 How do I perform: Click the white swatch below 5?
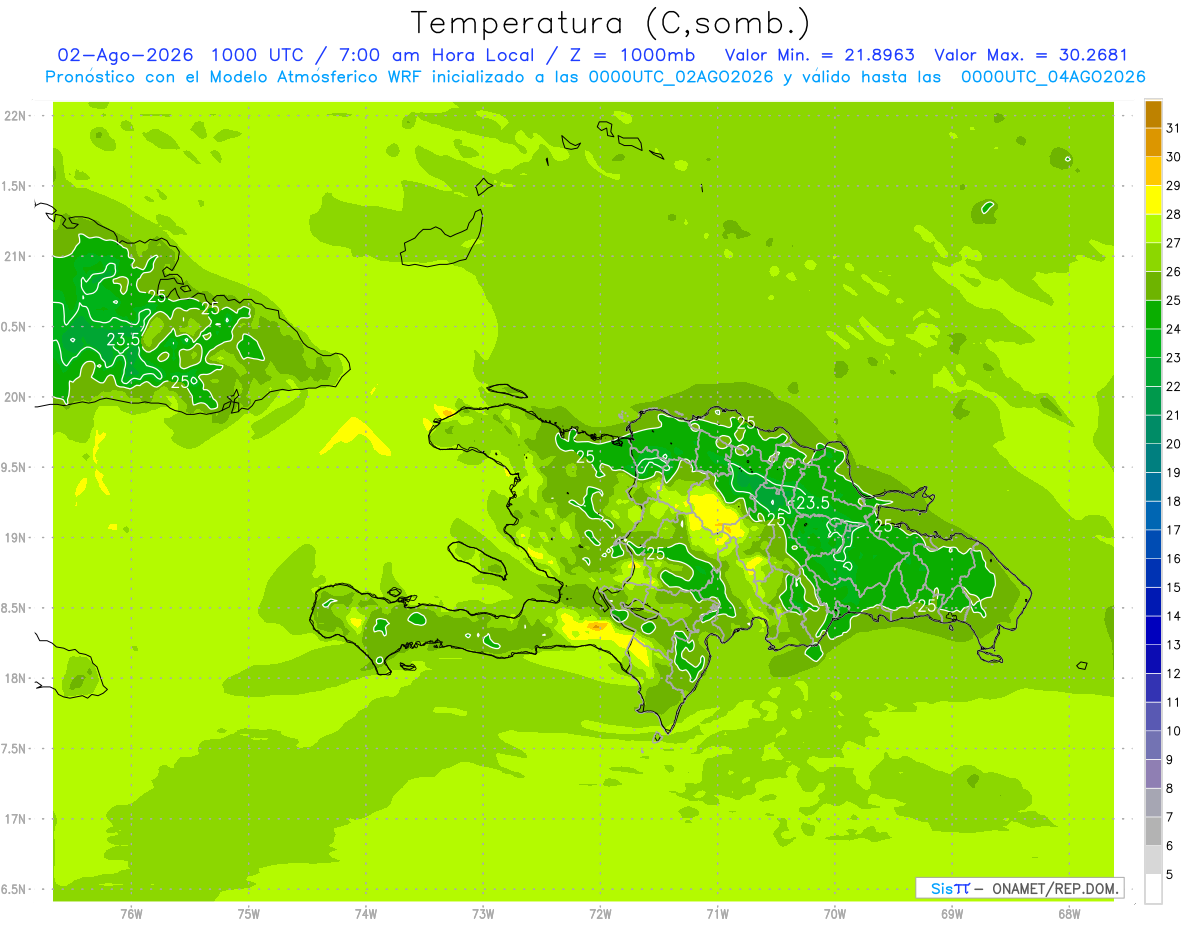point(1153,889)
